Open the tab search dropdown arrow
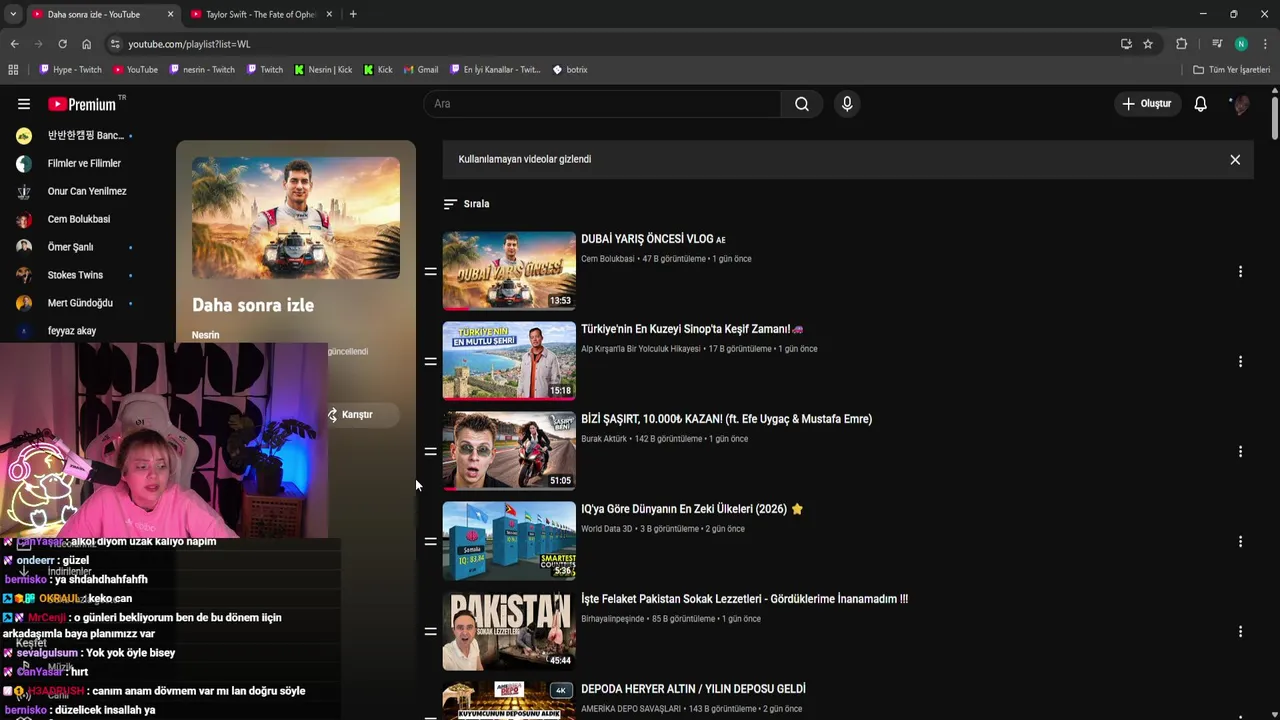This screenshot has height=720, width=1280. pyautogui.click(x=12, y=14)
